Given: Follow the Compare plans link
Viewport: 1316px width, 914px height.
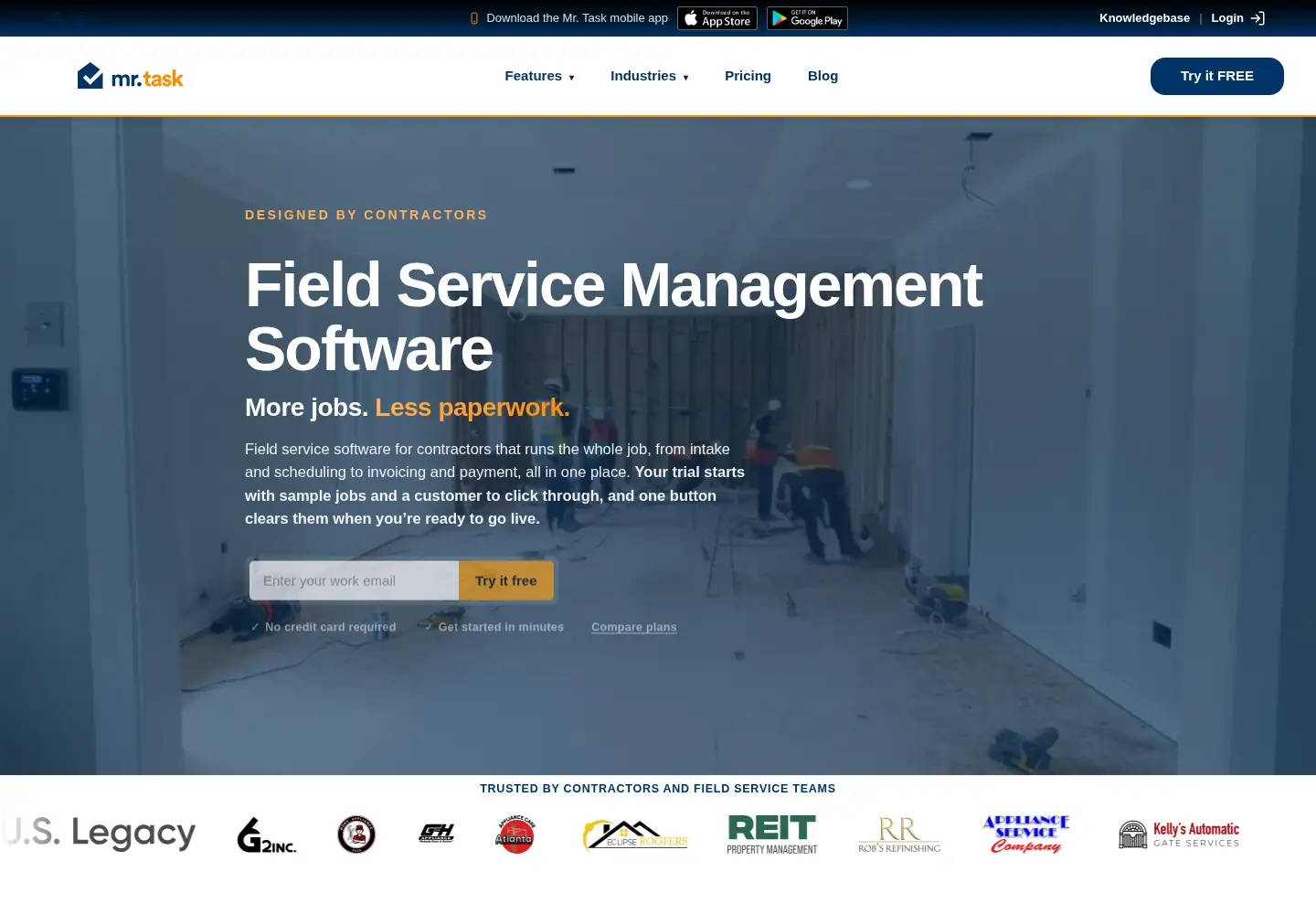Looking at the screenshot, I should point(634,627).
